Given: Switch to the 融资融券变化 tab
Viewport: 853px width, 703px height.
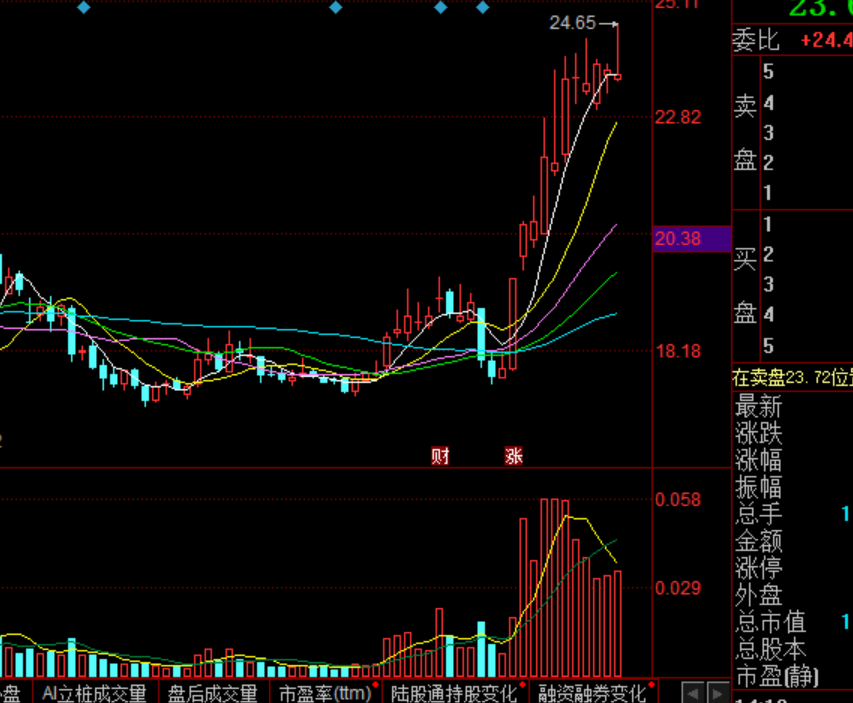Looking at the screenshot, I should pyautogui.click(x=592, y=693).
